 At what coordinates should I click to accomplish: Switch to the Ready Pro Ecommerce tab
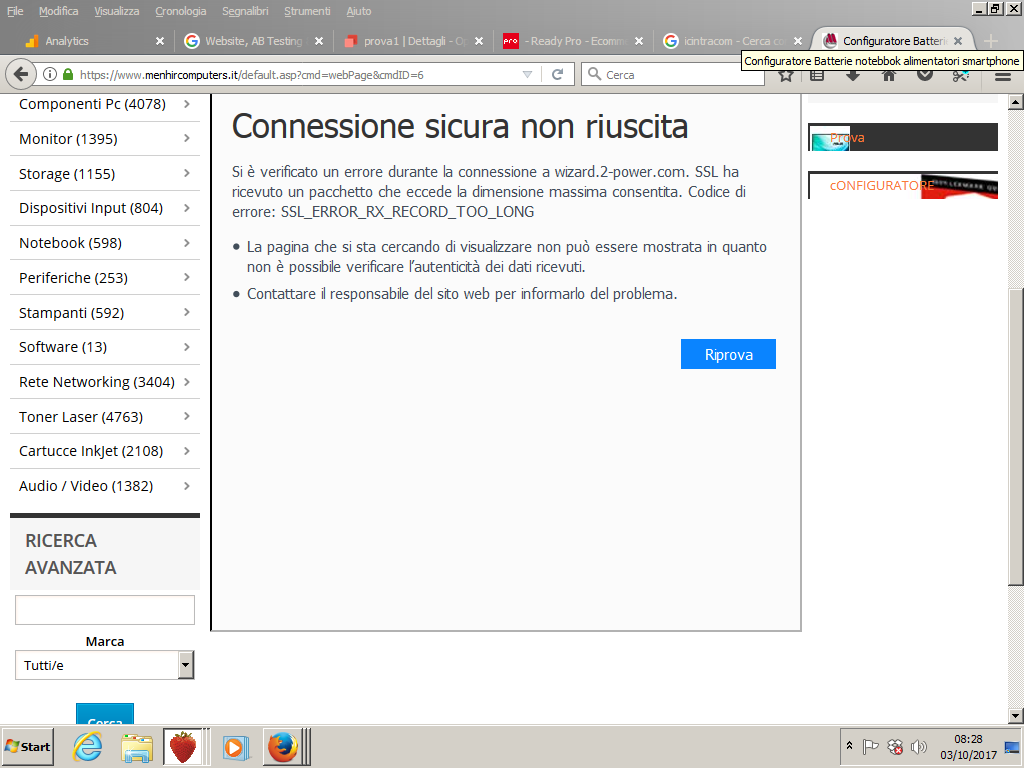pos(571,40)
